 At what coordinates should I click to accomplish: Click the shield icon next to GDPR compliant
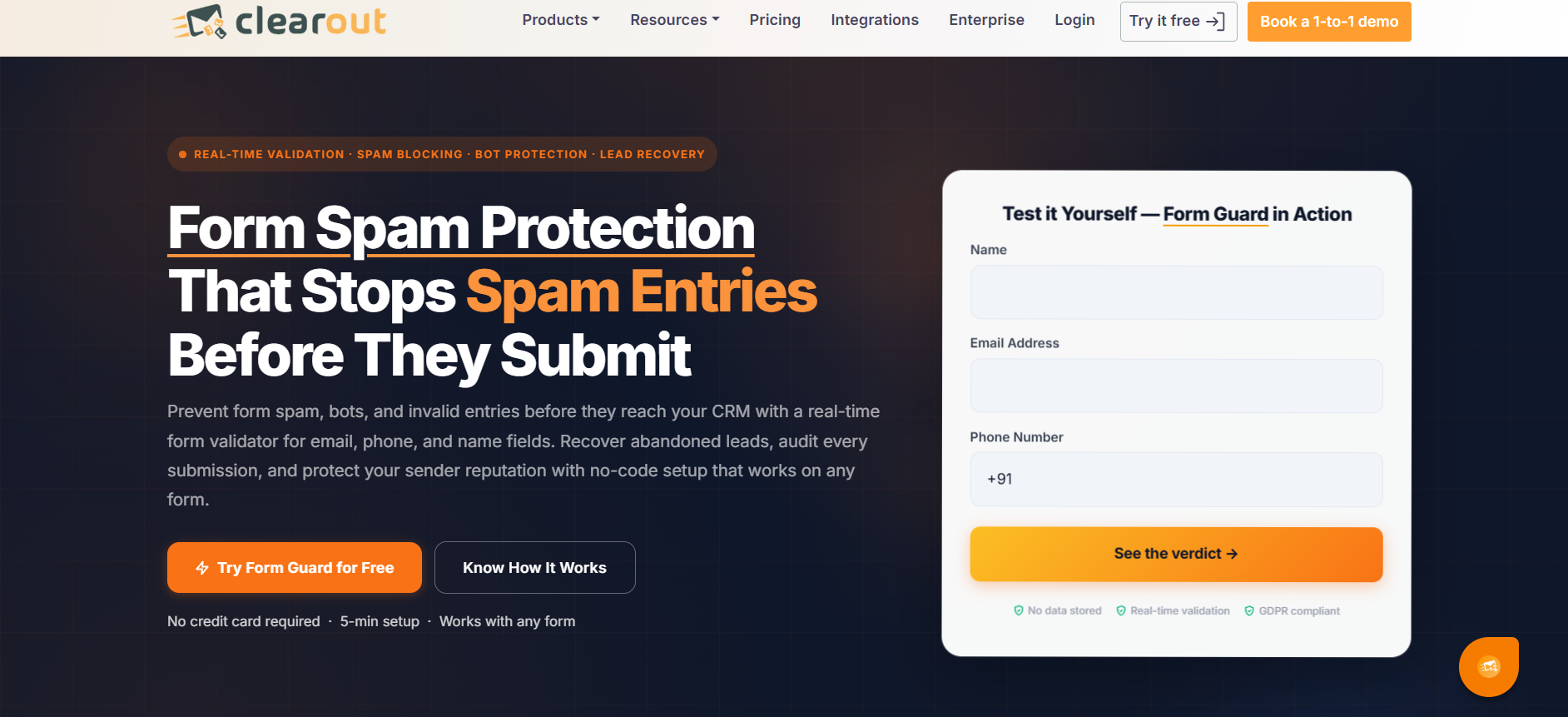tap(1249, 610)
